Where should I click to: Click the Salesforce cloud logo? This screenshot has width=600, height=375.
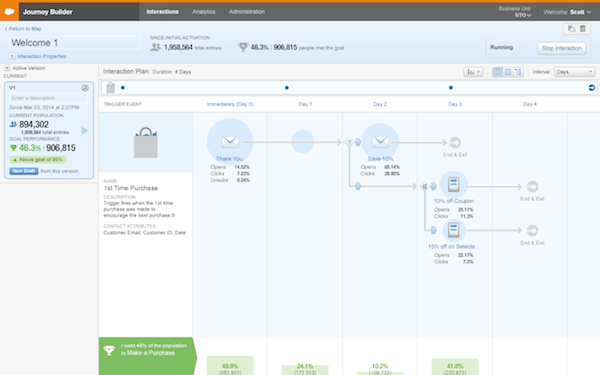[x=9, y=11]
